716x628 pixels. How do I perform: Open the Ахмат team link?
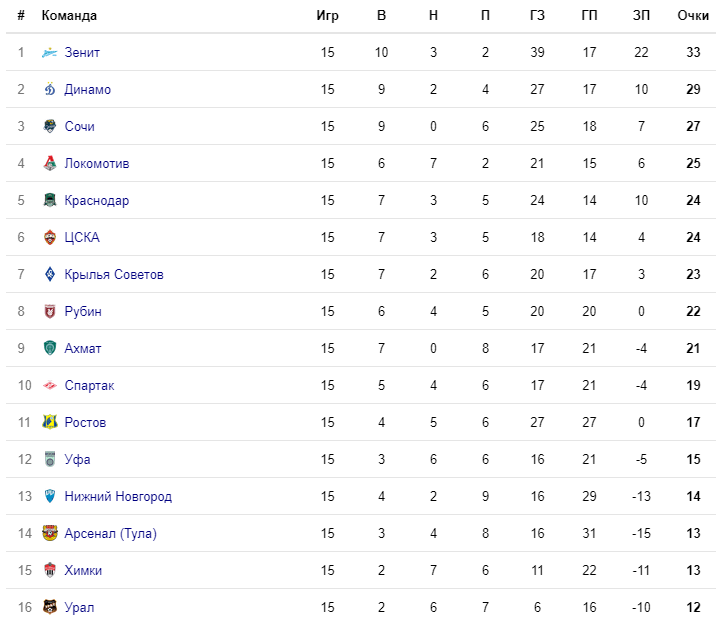click(x=83, y=348)
